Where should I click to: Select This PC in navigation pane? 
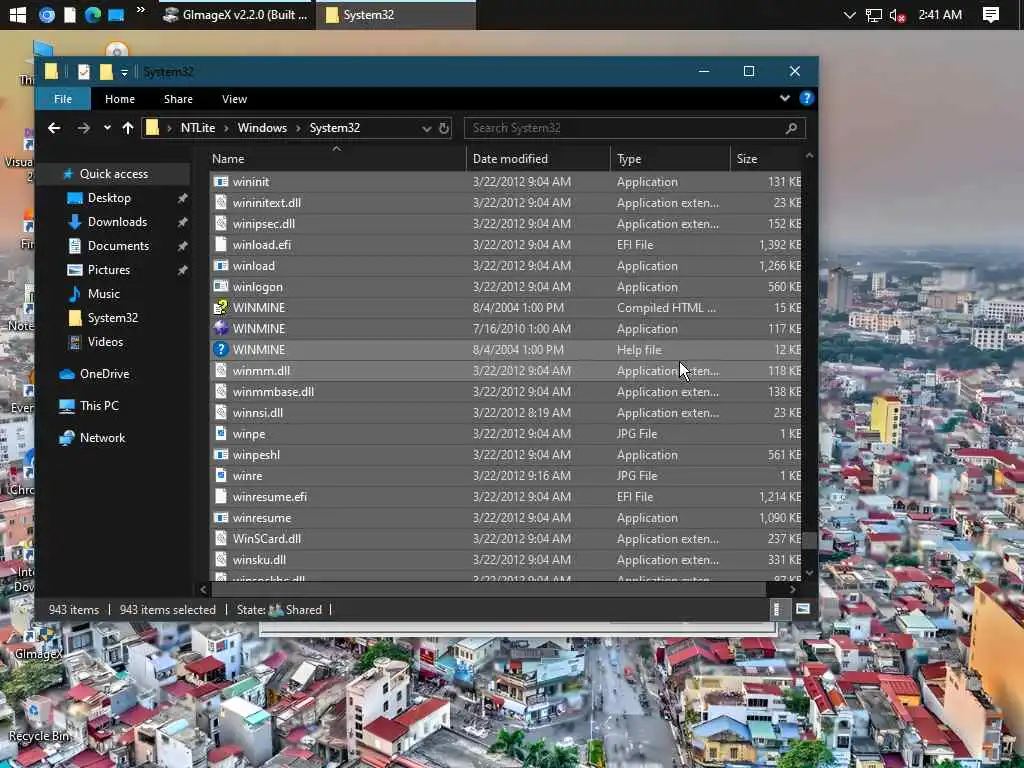pos(99,406)
